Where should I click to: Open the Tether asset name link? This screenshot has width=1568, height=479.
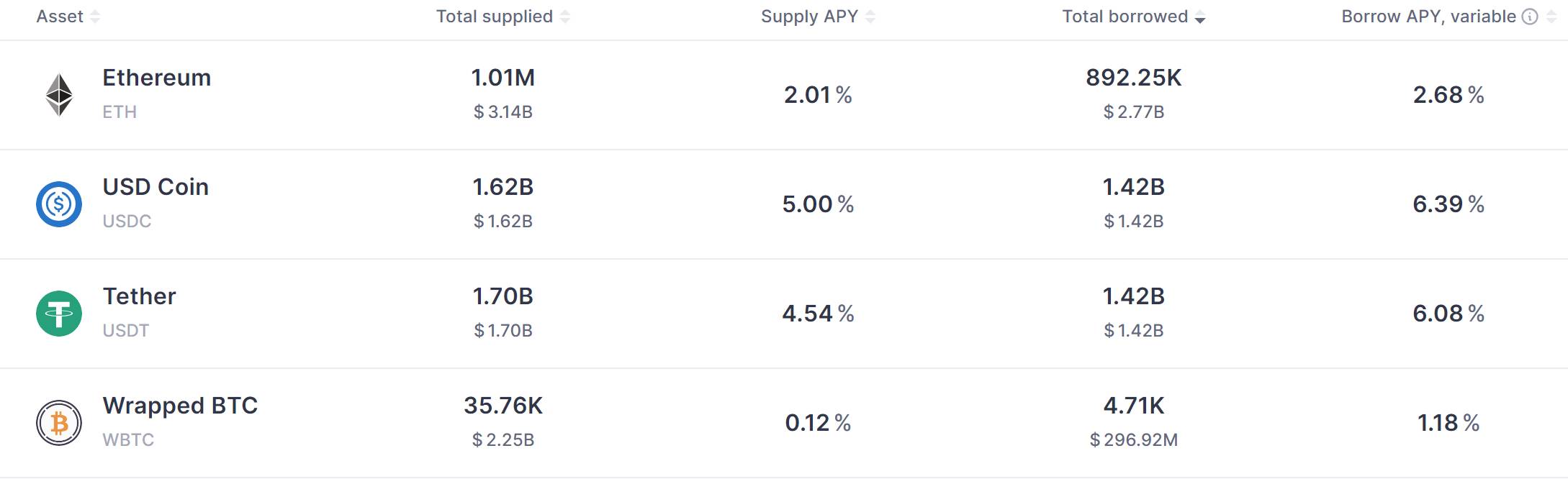[x=140, y=296]
